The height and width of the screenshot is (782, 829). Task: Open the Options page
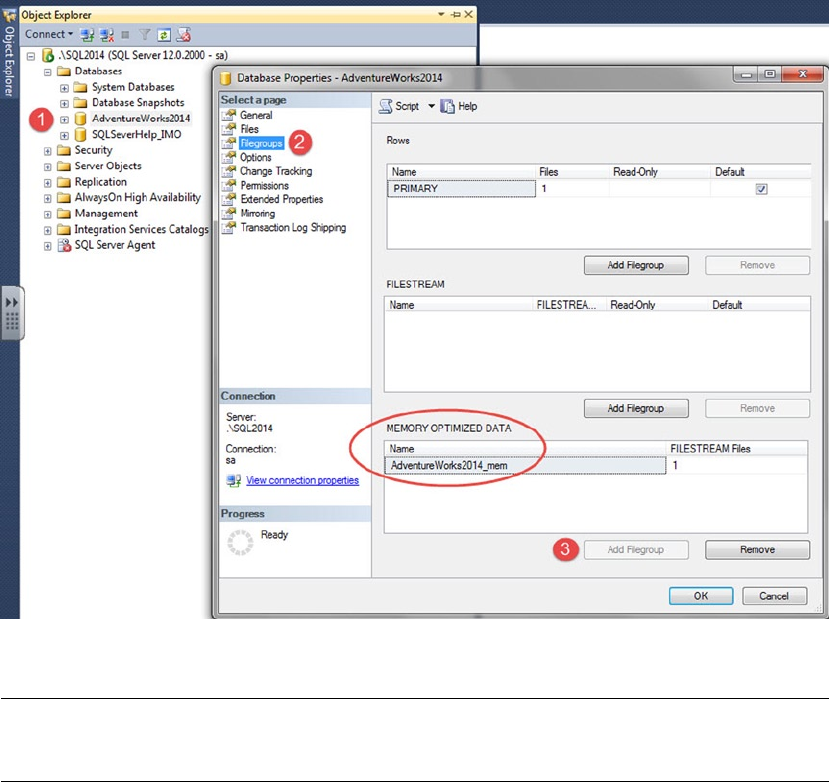255,158
